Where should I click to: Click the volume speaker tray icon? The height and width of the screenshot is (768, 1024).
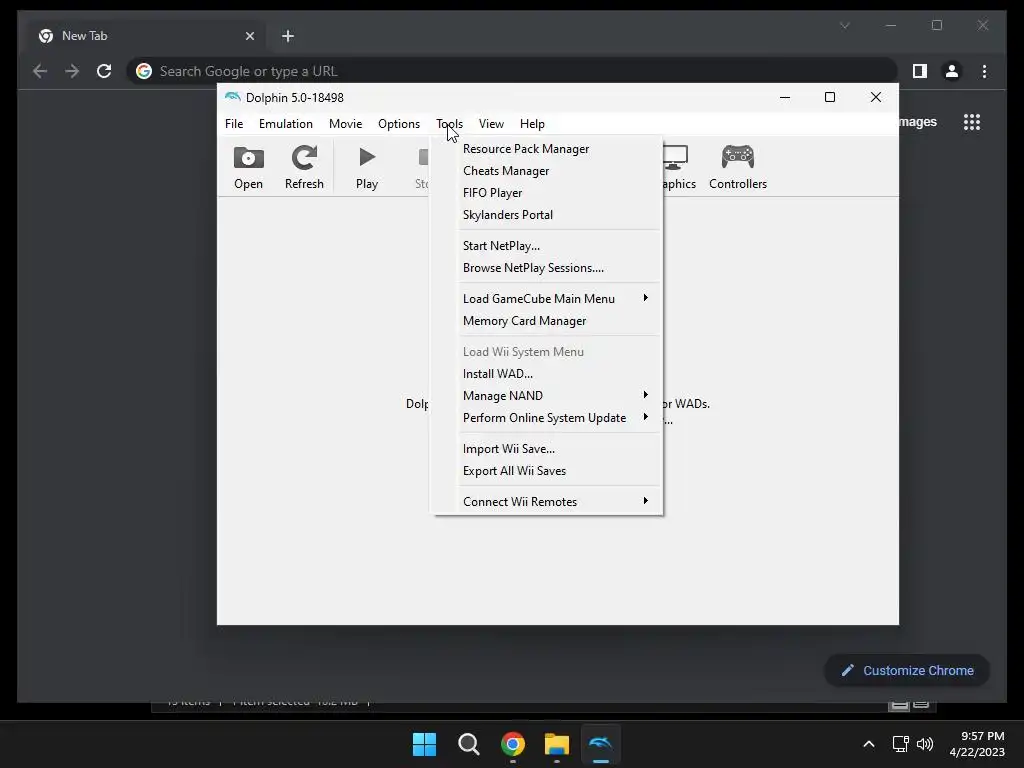(925, 744)
